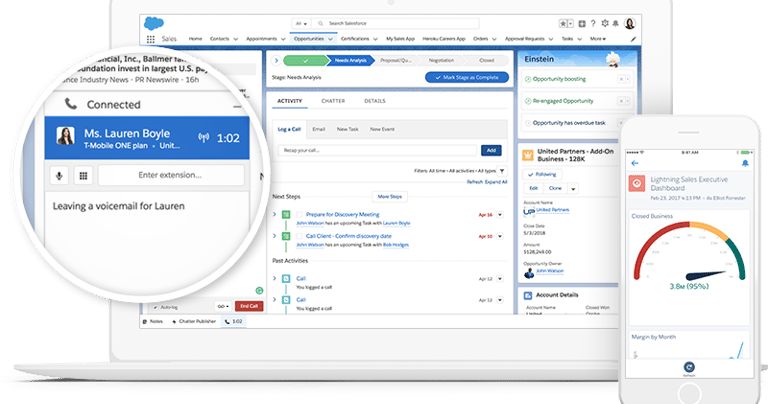Click the More Steps button
Image resolution: width=768 pixels, height=404 pixels.
point(389,197)
